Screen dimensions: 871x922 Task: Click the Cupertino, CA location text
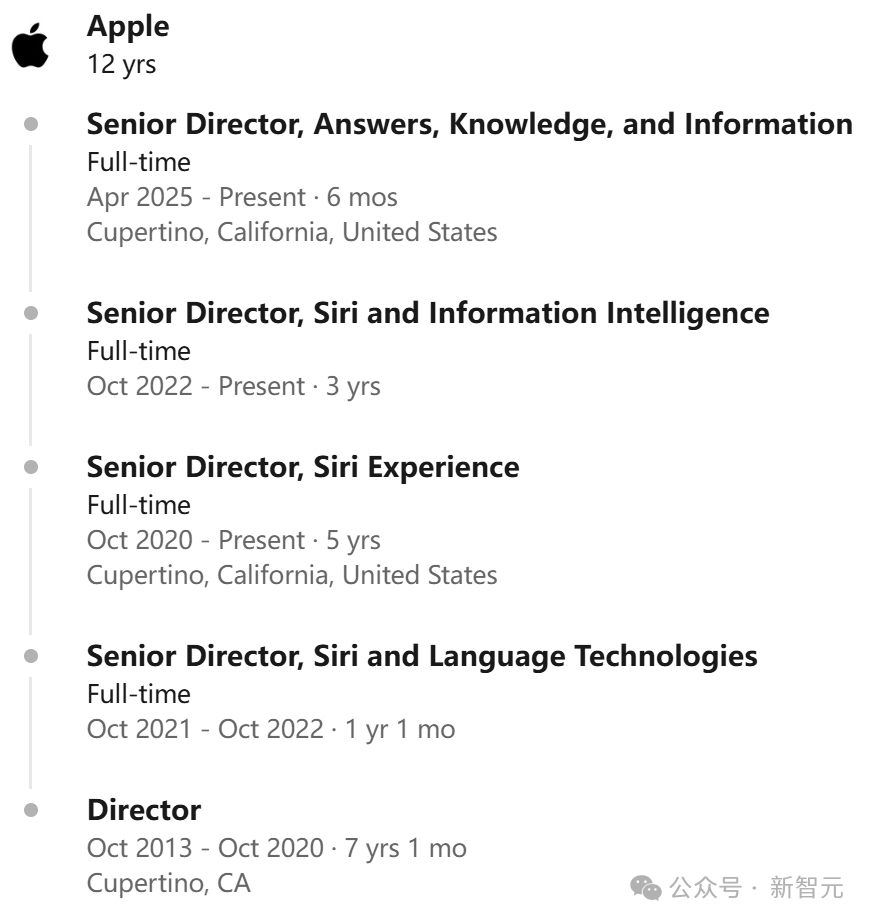169,883
